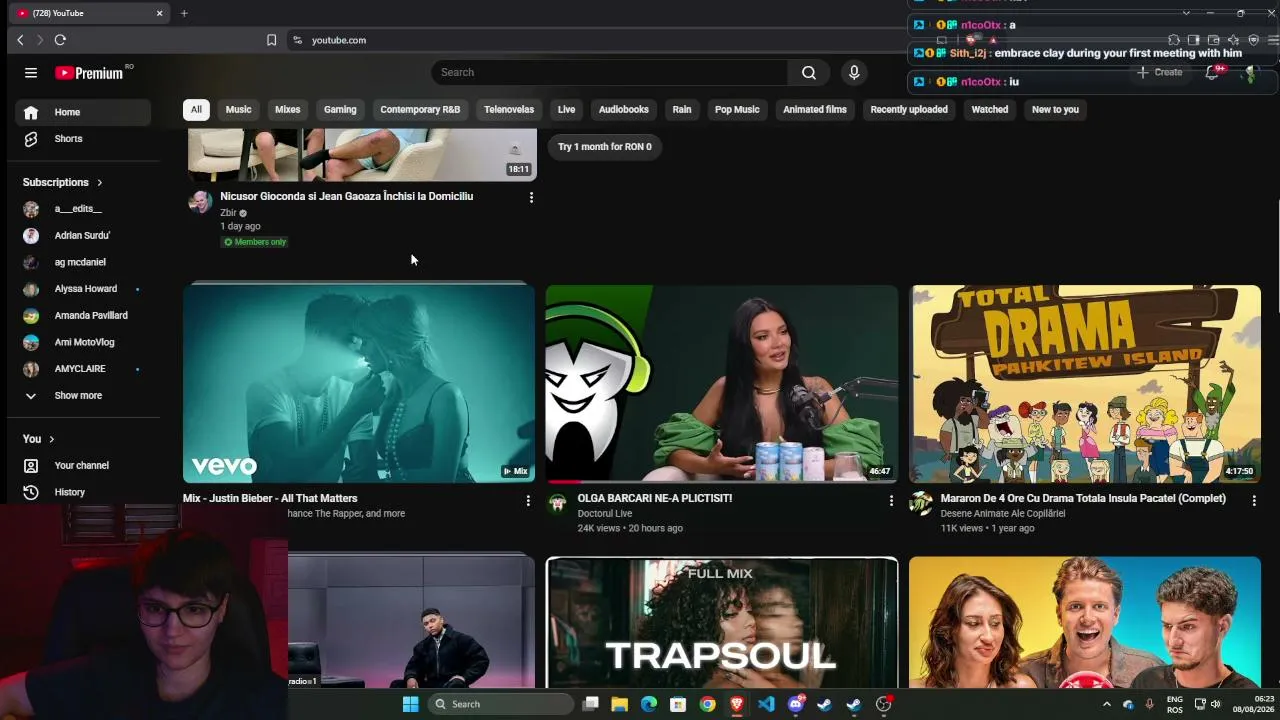Select the All filter chip
1280x720 pixels.
196,109
